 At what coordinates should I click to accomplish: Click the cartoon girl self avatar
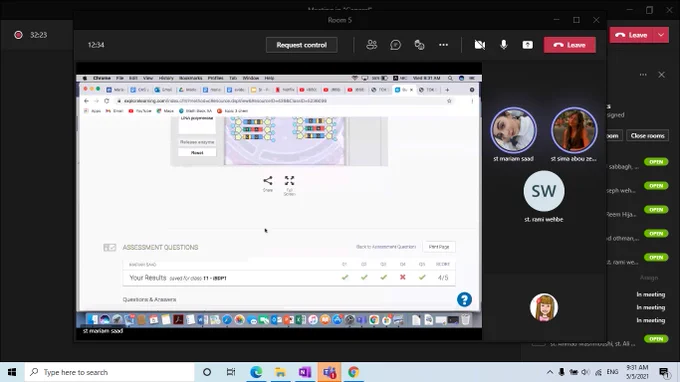point(543,307)
